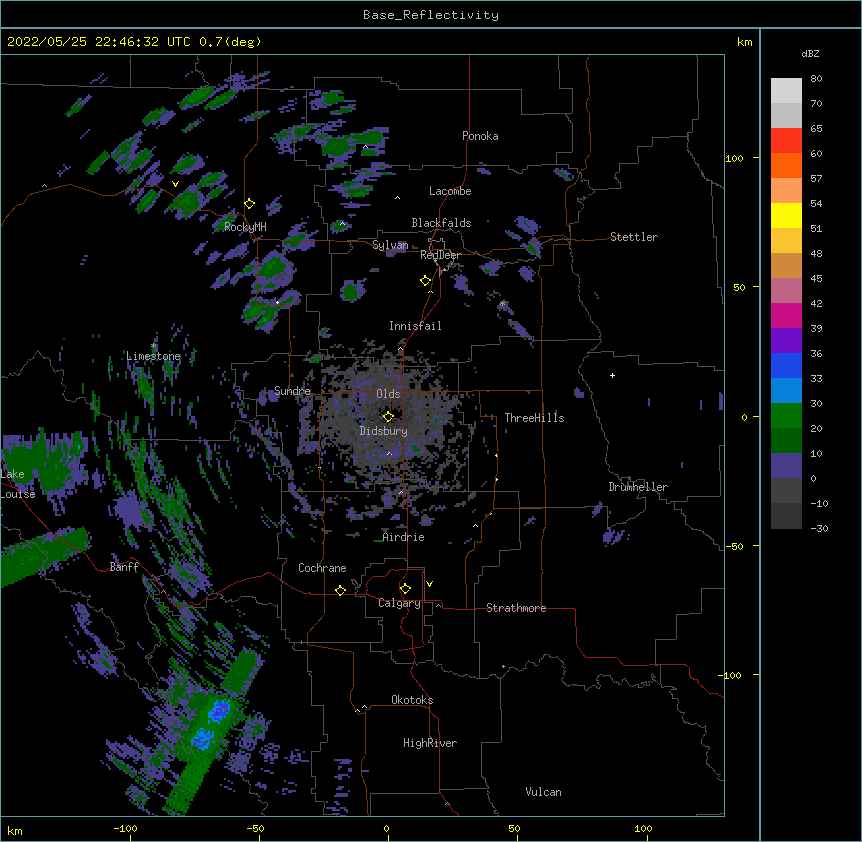The image size is (862, 842).
Task: Click the 65 dBZ red legend swatch
Action: click(786, 140)
